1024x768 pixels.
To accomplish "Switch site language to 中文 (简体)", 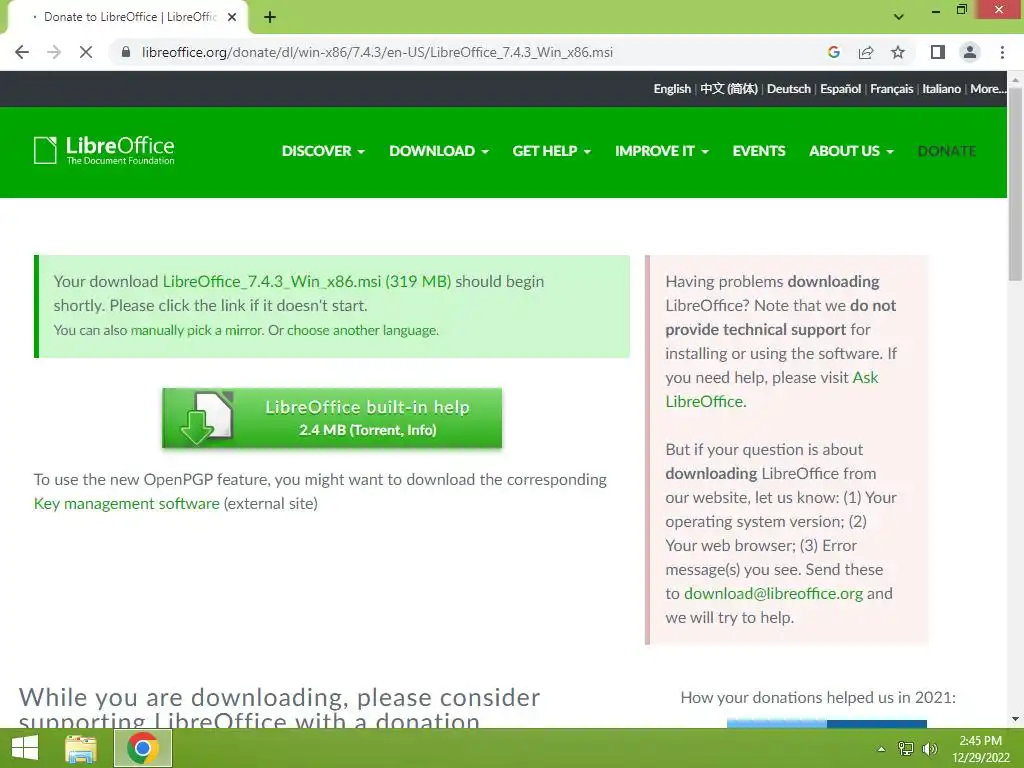I will pos(729,89).
